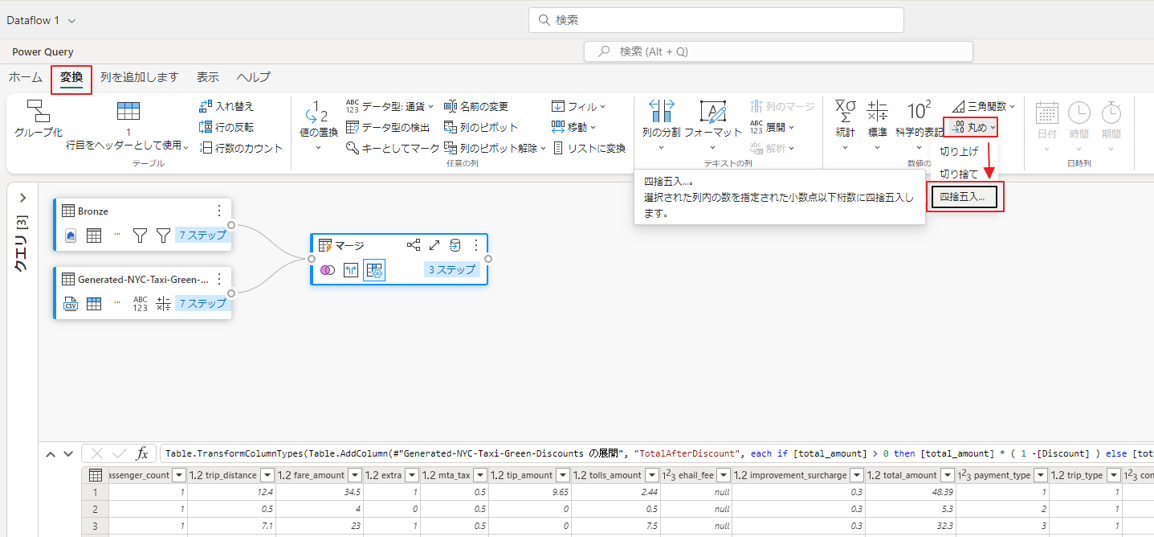
Task: Click the fx formula bar icon
Action: coord(143,454)
